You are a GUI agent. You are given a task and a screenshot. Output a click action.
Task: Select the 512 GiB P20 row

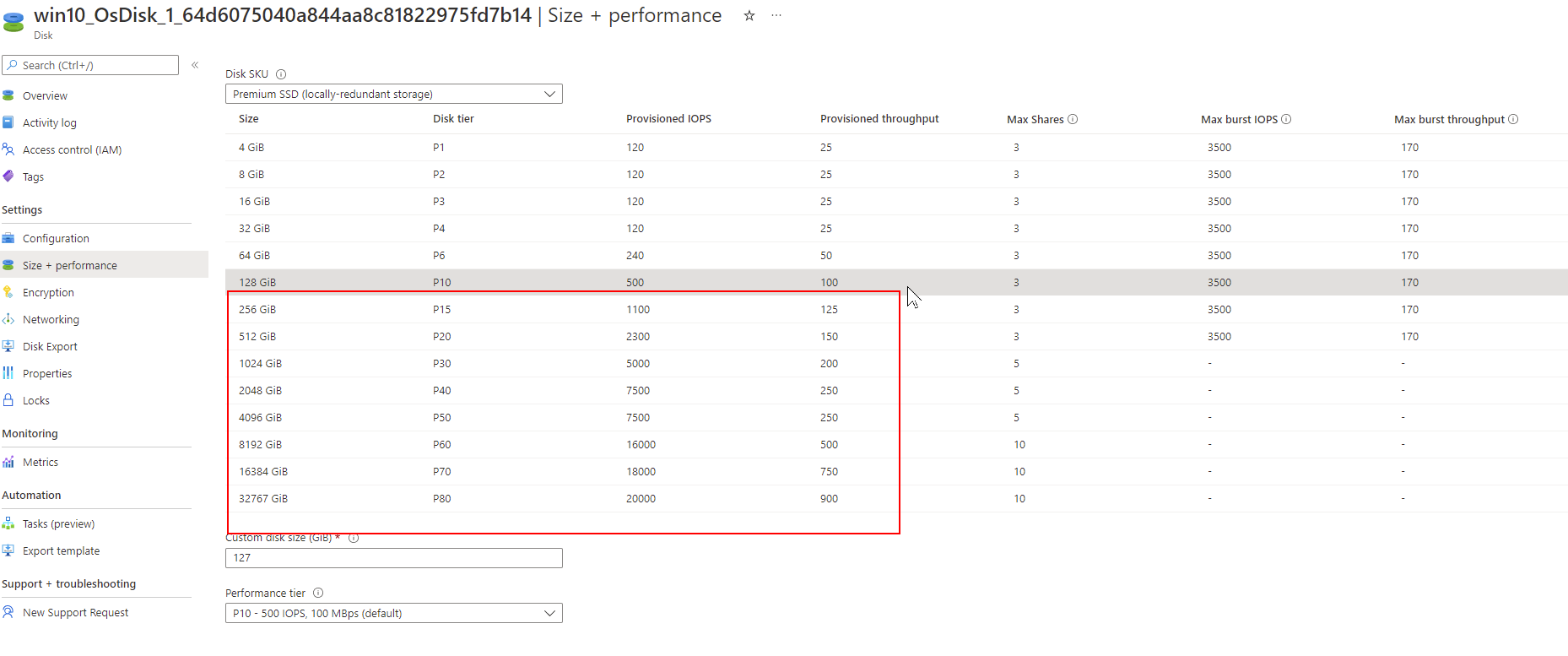point(896,336)
